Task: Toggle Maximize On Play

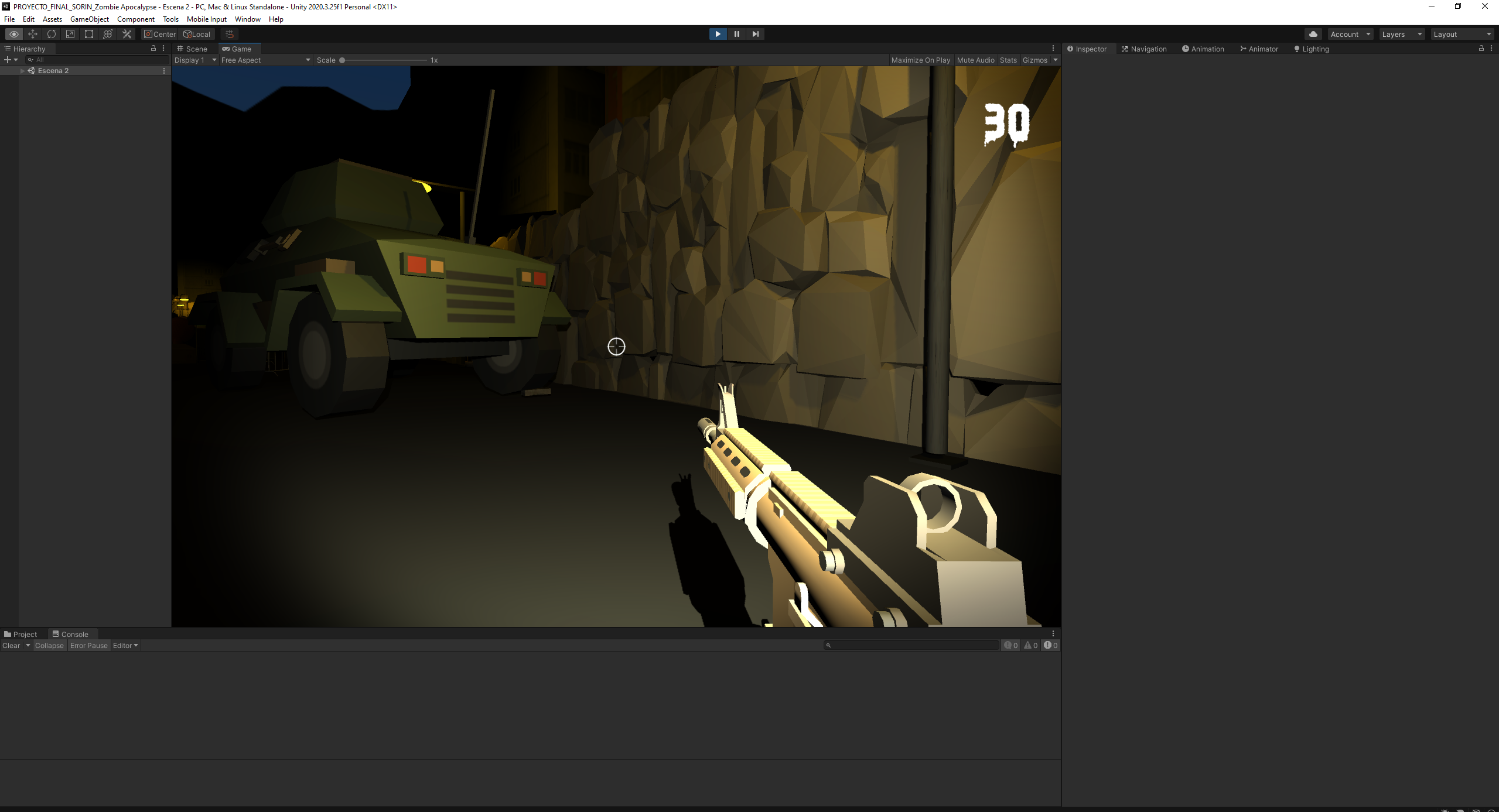Action: (920, 60)
